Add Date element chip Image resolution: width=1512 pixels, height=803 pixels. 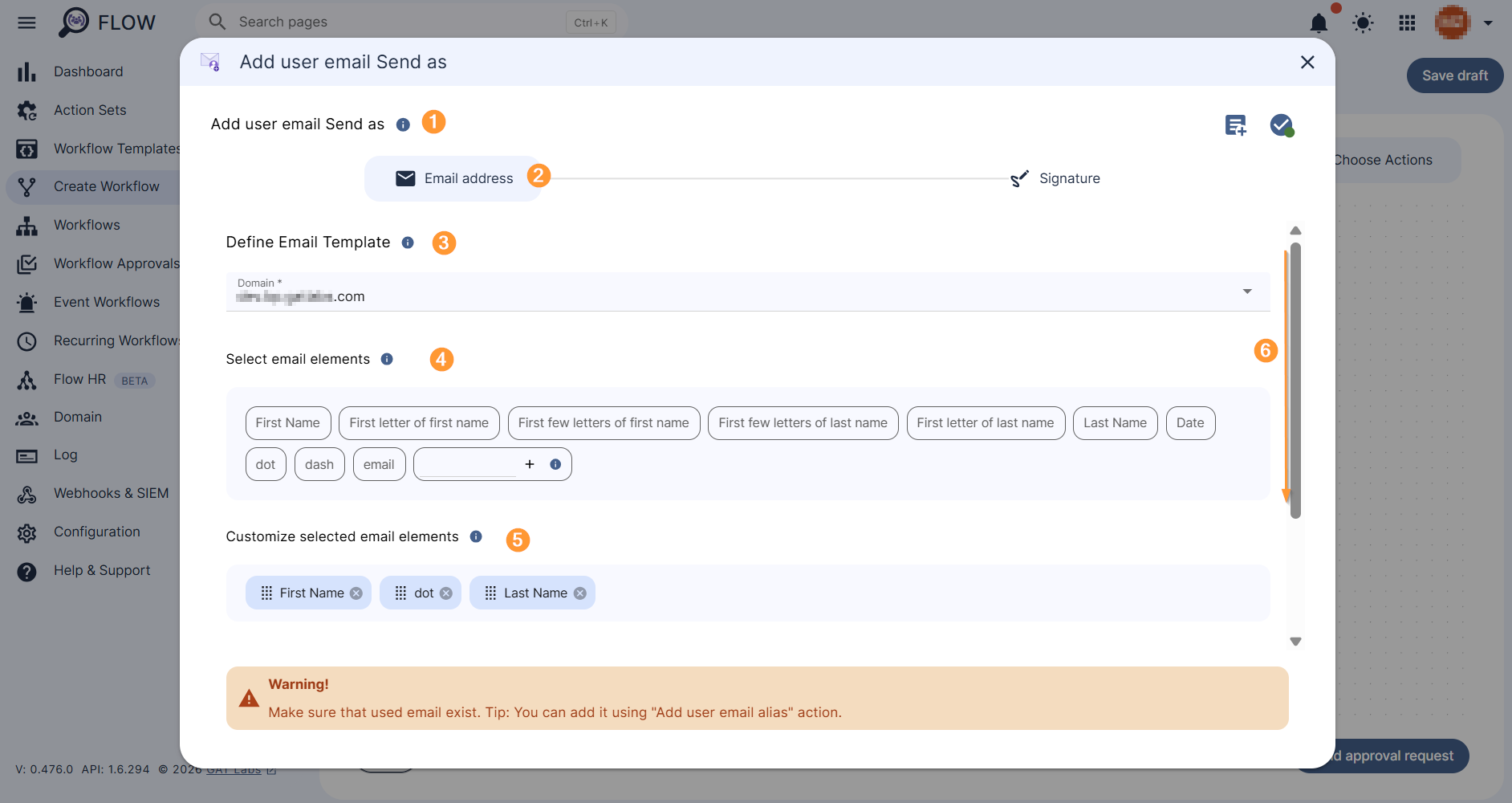pos(1190,423)
